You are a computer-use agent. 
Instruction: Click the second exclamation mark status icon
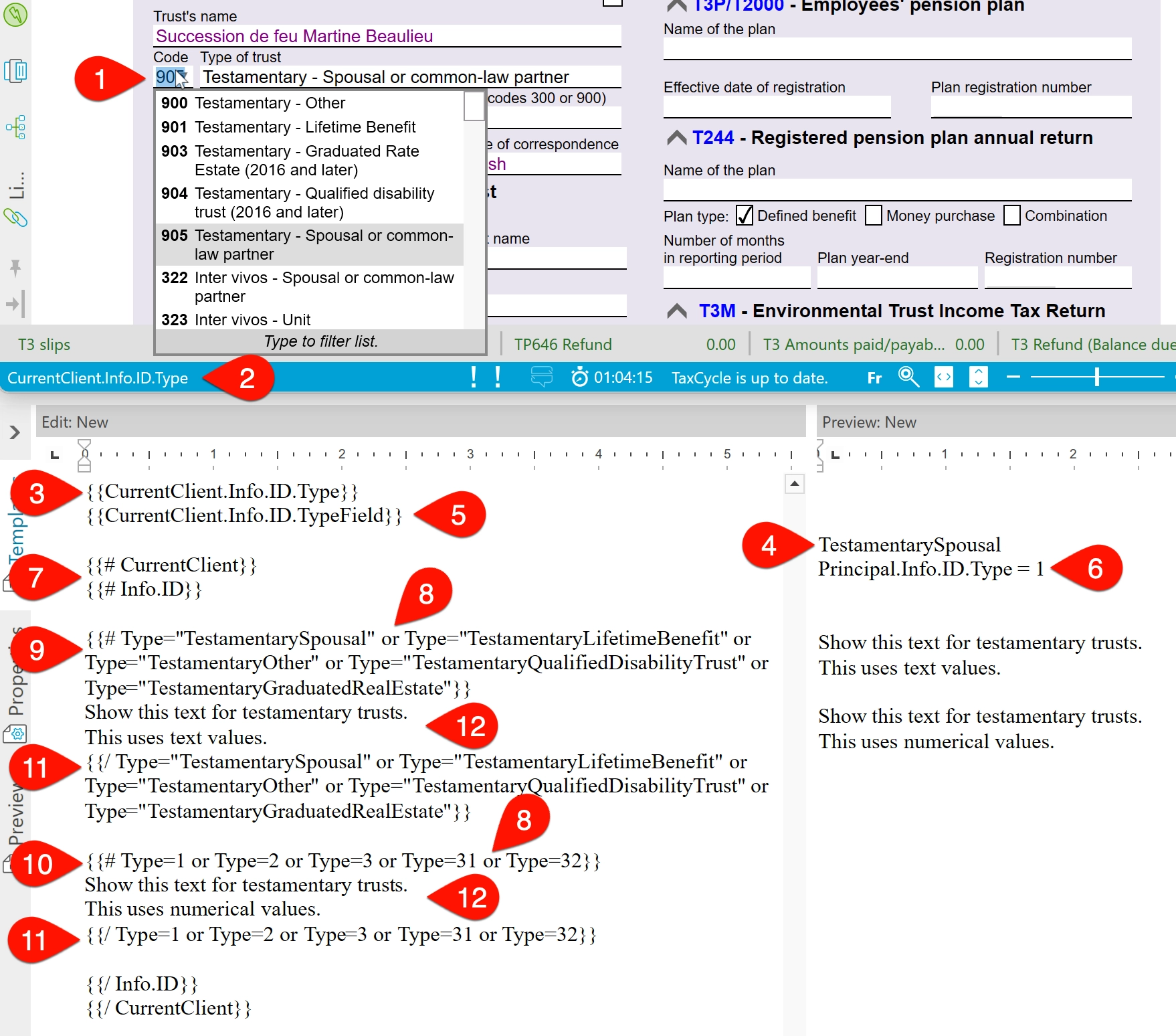click(x=498, y=377)
